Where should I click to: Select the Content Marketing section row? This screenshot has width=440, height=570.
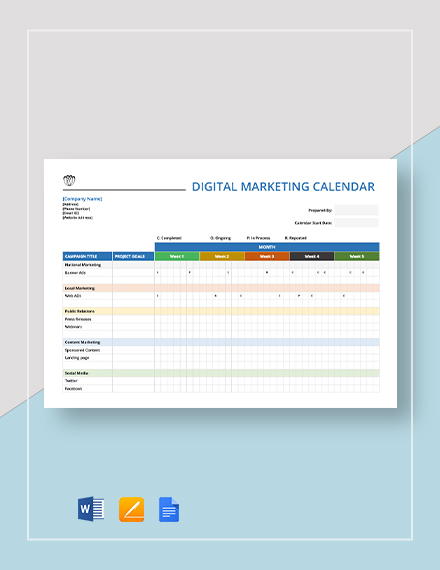coord(221,342)
